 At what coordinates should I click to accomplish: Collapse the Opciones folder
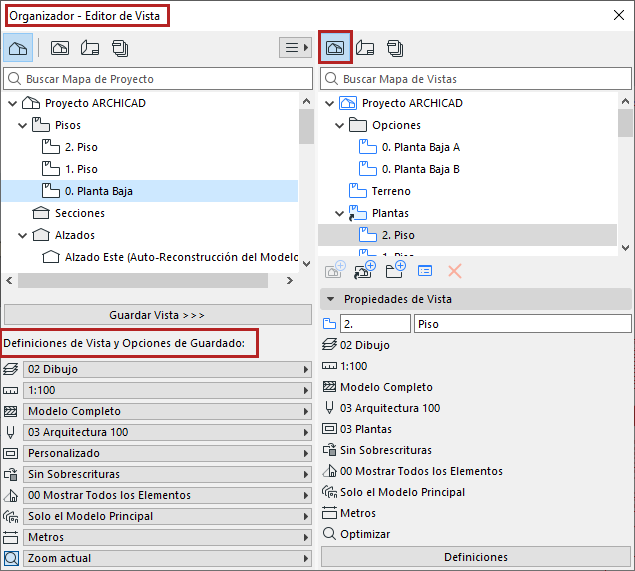(x=340, y=126)
